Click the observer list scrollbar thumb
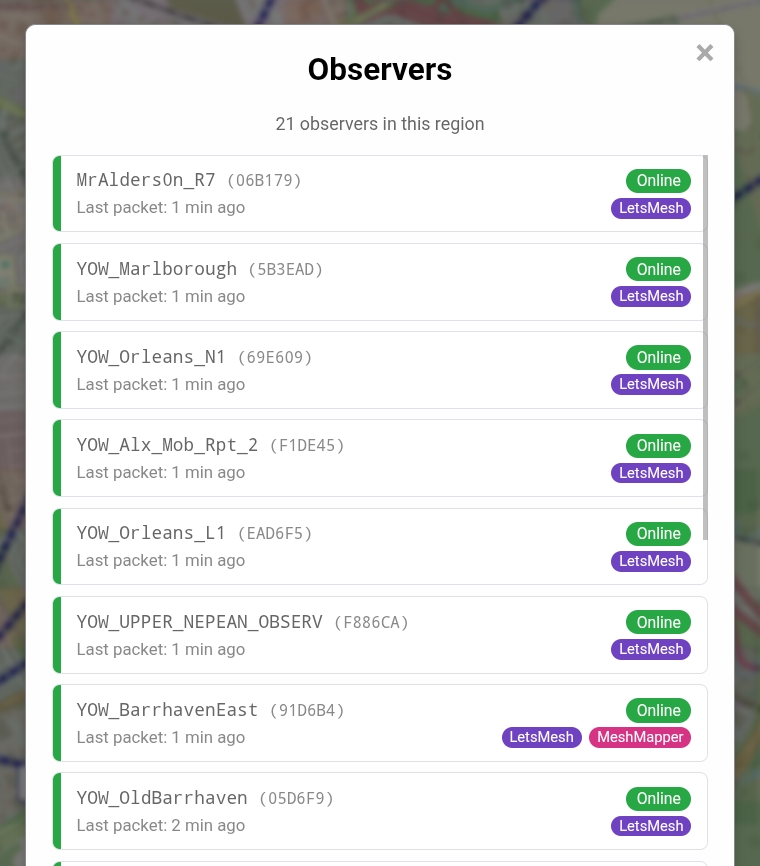The height and width of the screenshot is (866, 760). tap(706, 345)
